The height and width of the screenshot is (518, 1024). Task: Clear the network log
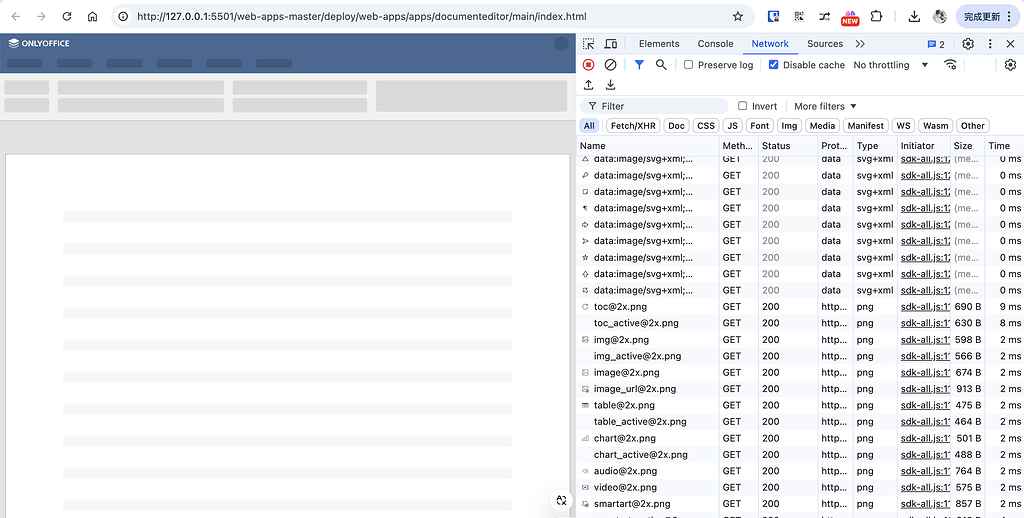coord(611,65)
